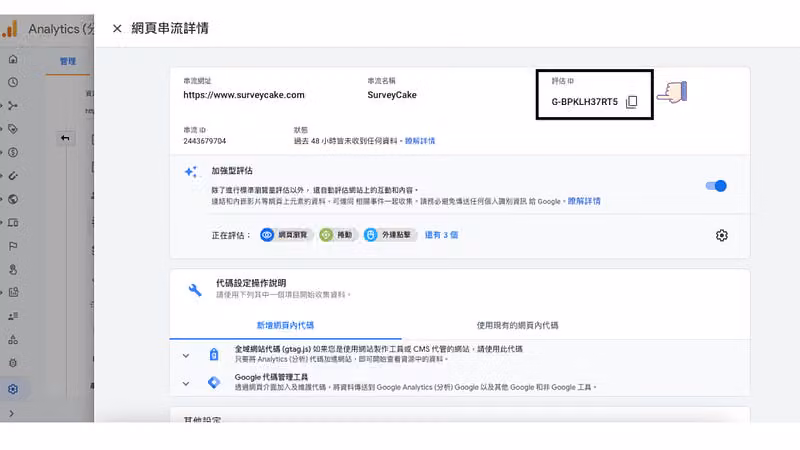Click the back arrow in admin panel

click(x=65, y=138)
